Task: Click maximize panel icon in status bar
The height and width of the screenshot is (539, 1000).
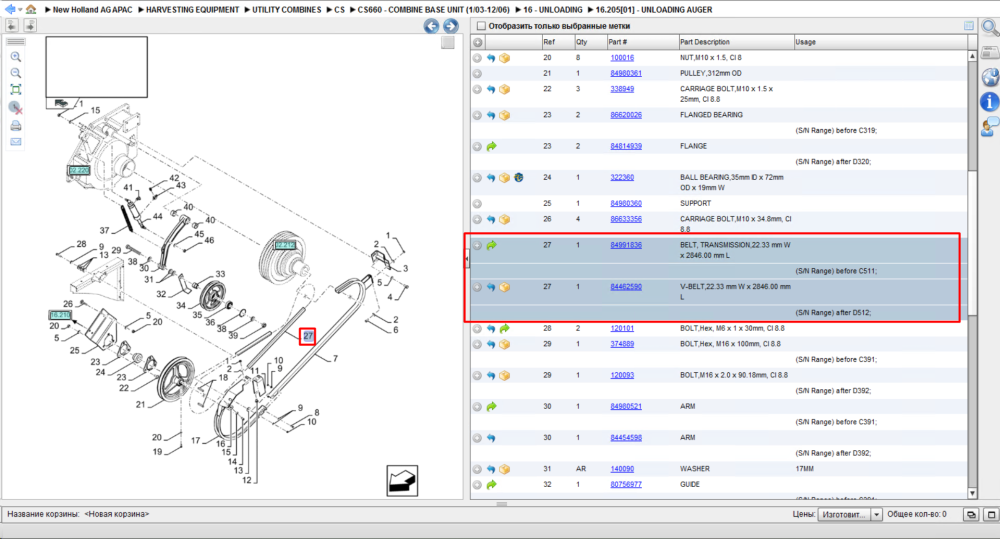Action: [991, 514]
